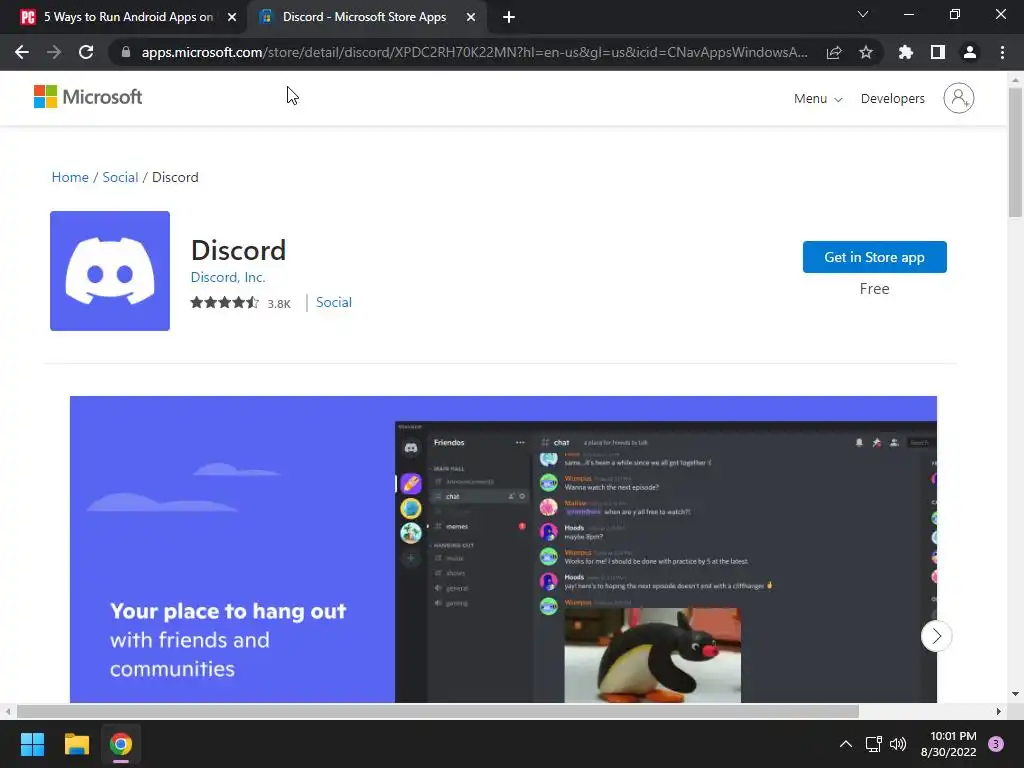Screen dimensions: 1024x768
Task: Open the notification badge showing 3
Action: [996, 744]
